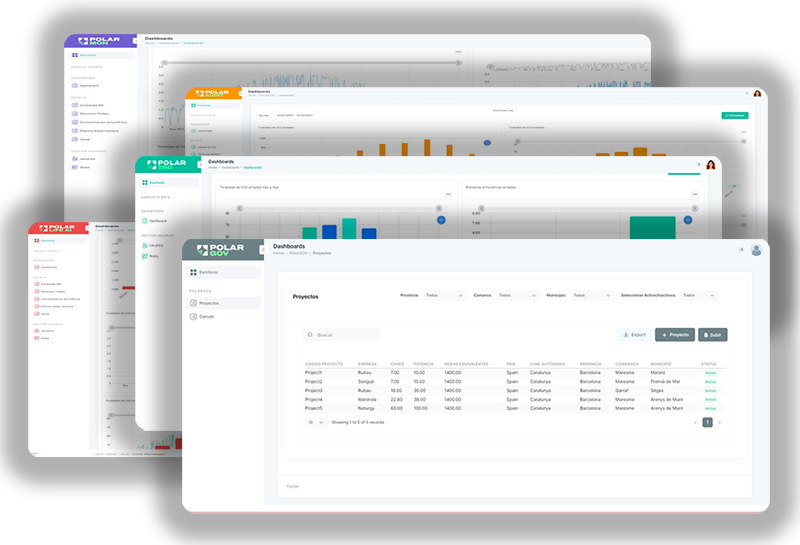
Task: Click the add Proyecto button
Action: pyautogui.click(x=675, y=335)
